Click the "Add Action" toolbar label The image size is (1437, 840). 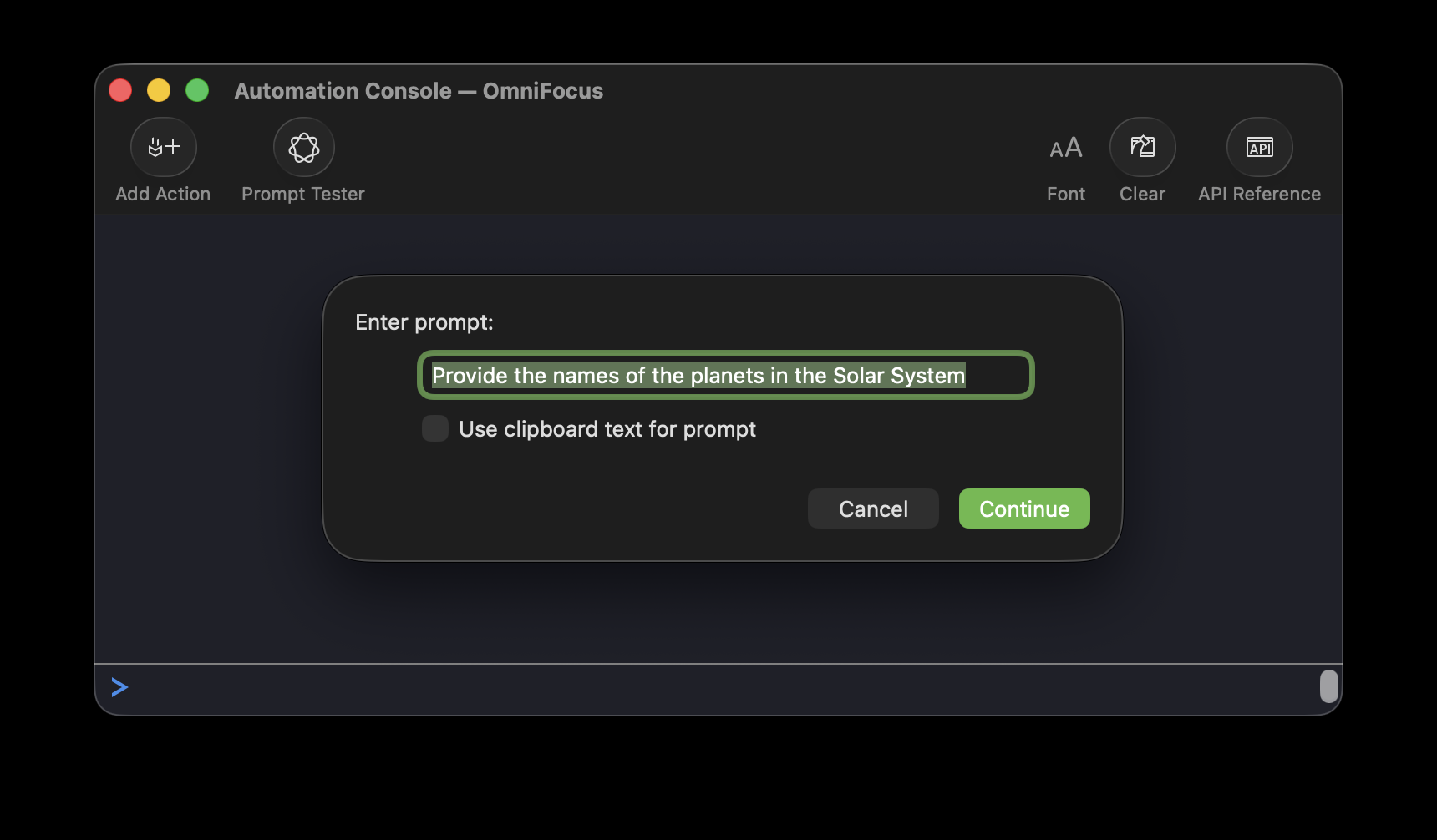click(x=163, y=194)
